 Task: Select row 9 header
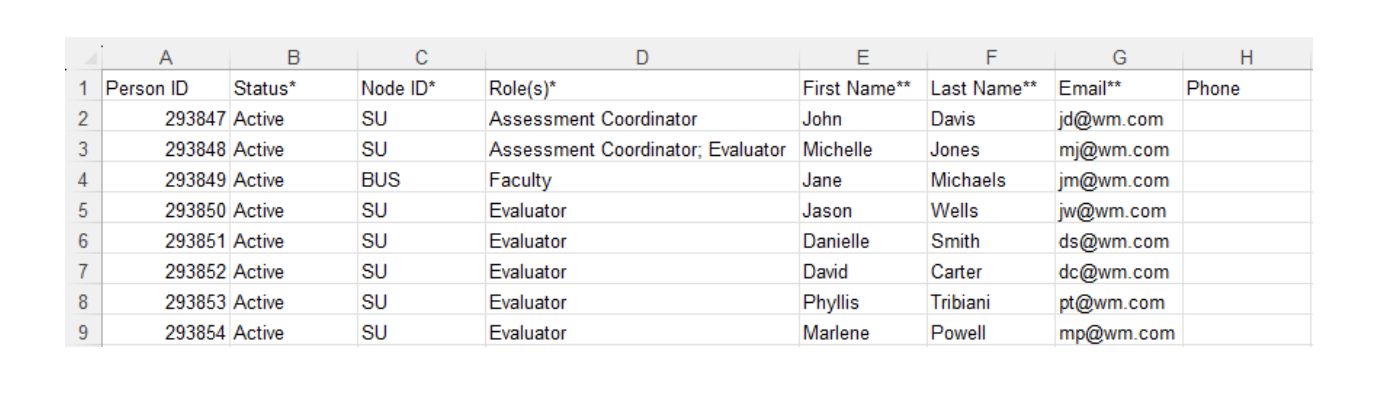point(83,333)
